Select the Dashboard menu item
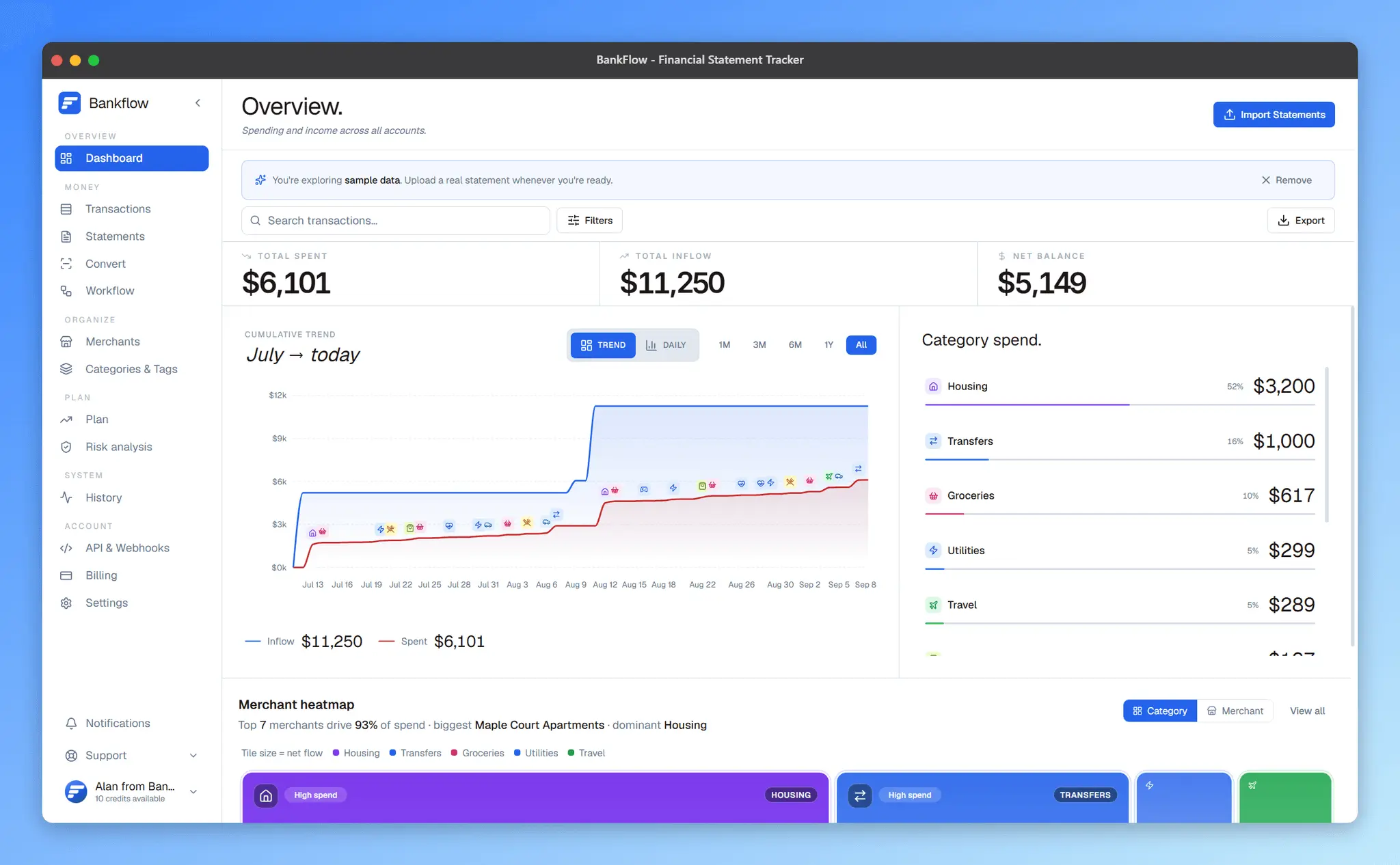The width and height of the screenshot is (1400, 865). pos(131,159)
